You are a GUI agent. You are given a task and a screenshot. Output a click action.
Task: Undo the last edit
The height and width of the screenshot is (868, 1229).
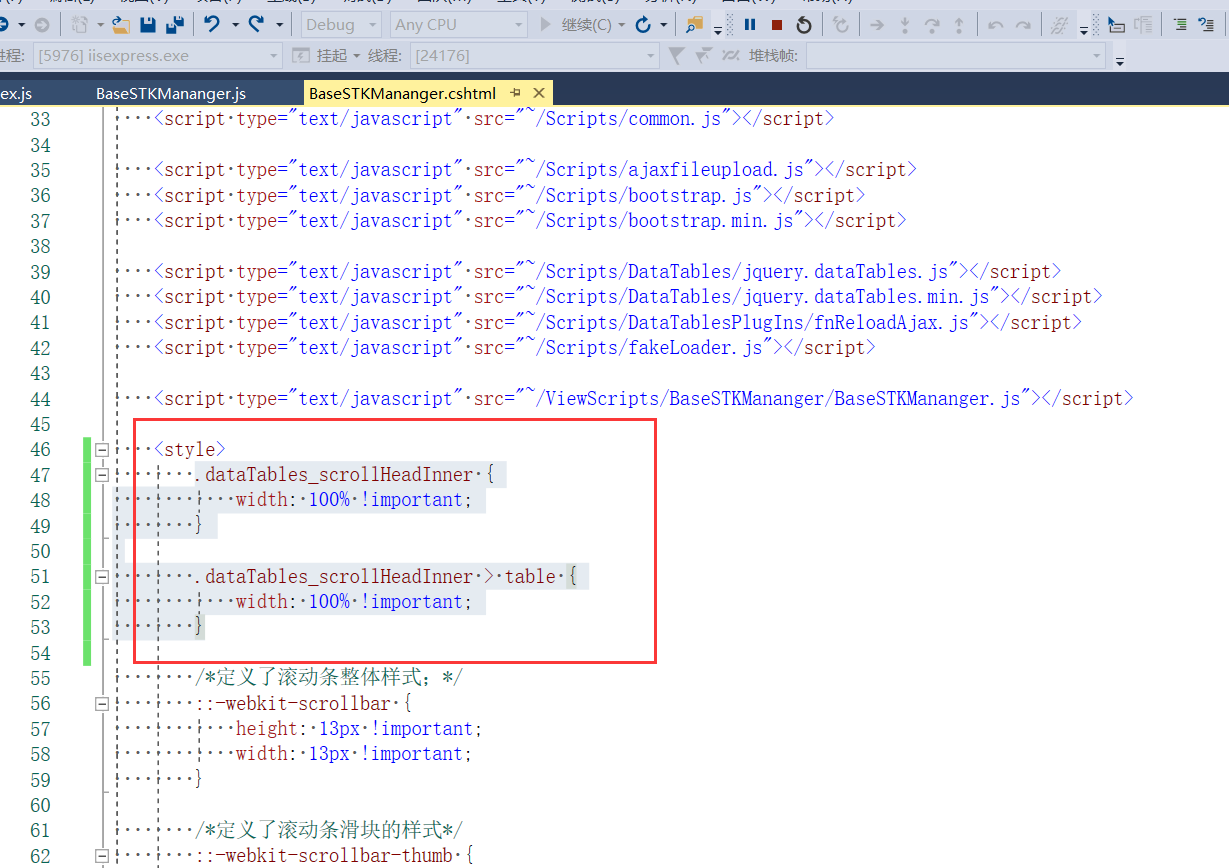tap(212, 23)
